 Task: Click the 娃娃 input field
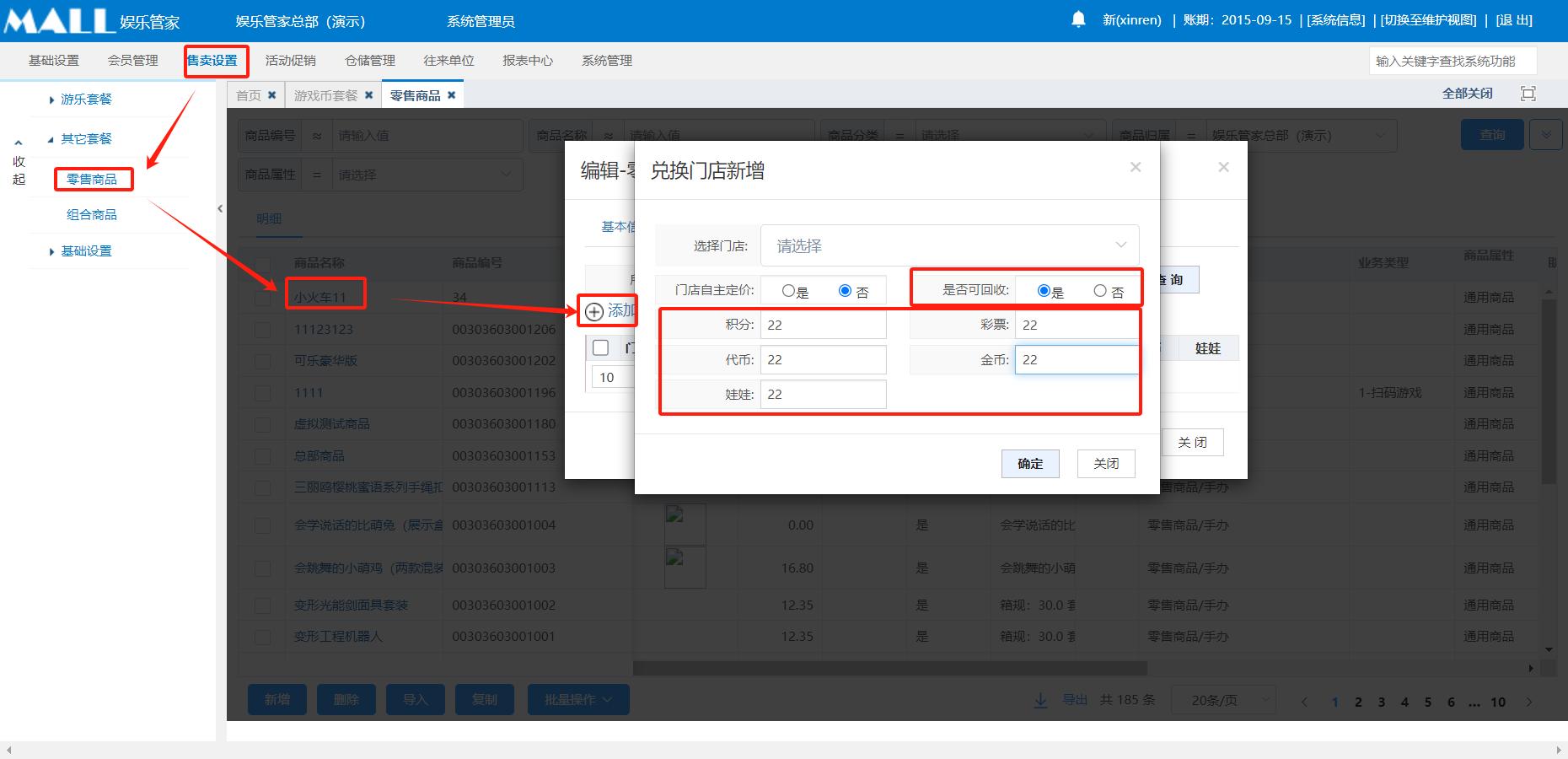coord(823,395)
